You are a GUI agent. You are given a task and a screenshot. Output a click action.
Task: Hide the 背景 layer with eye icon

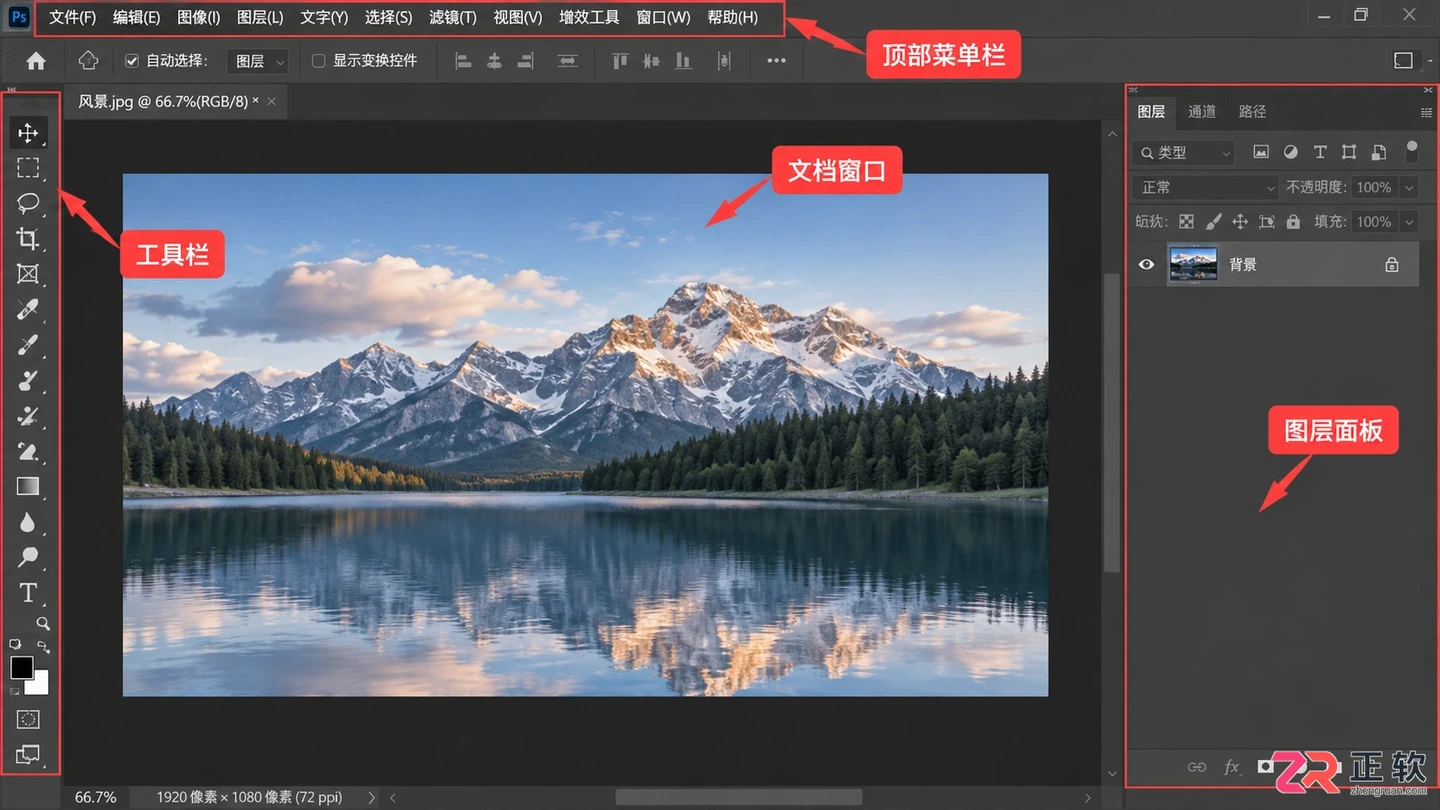click(1146, 265)
